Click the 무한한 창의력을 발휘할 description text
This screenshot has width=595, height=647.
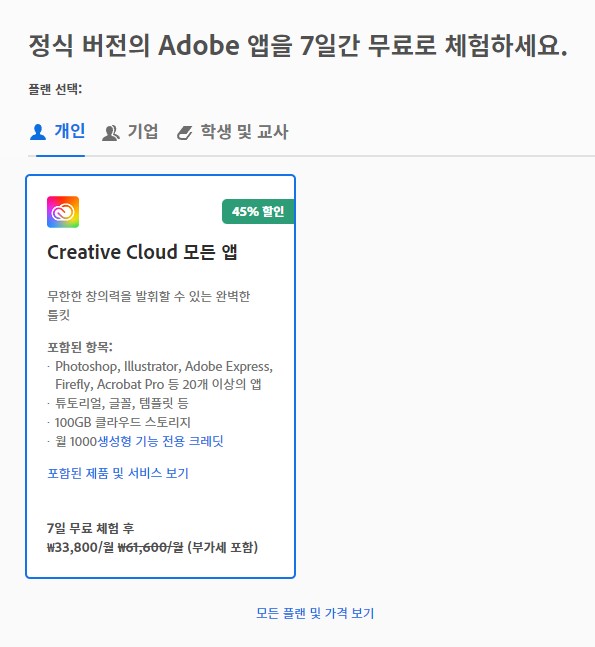point(149,305)
